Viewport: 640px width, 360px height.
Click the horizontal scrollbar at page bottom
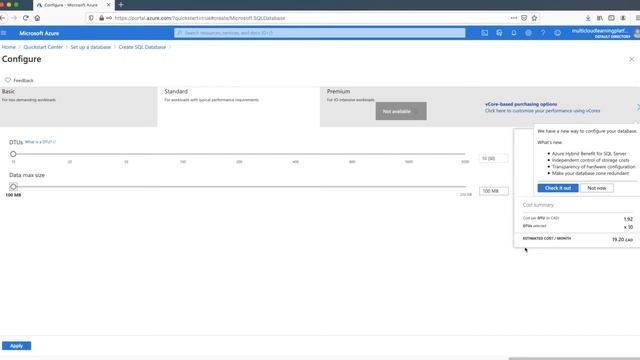(x=574, y=358)
